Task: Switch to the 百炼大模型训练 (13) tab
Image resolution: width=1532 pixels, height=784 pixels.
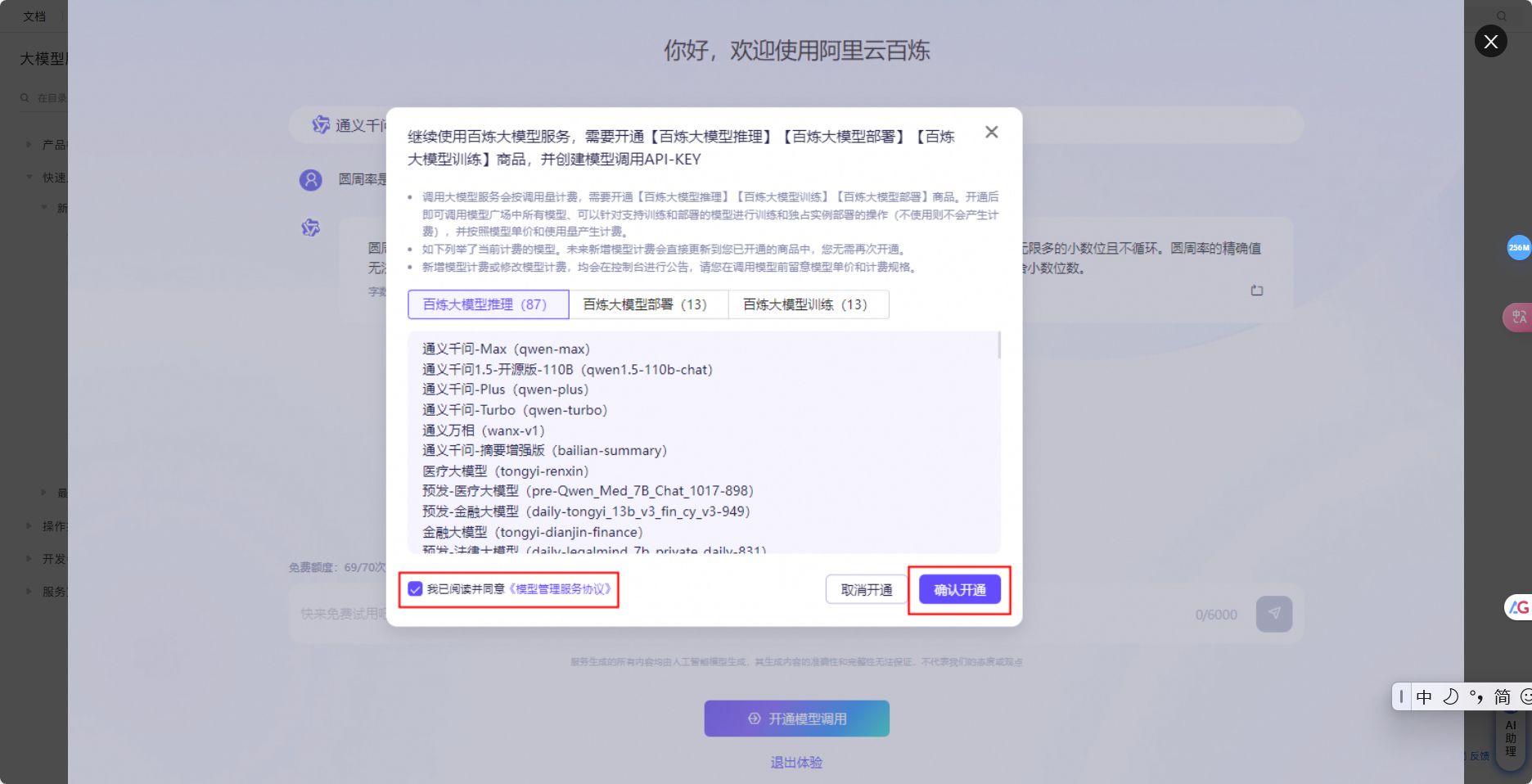Action: click(807, 304)
